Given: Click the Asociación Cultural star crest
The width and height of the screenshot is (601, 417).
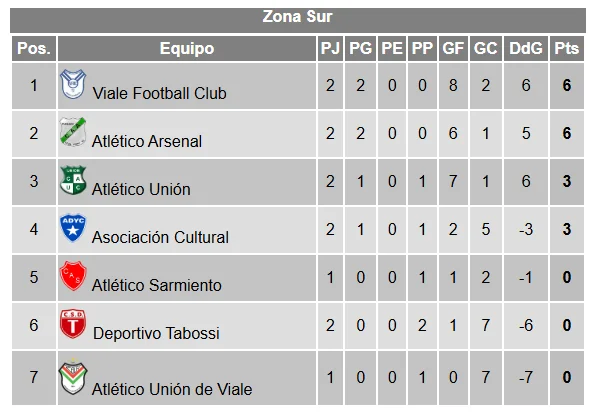Looking at the screenshot, I should [72, 230].
